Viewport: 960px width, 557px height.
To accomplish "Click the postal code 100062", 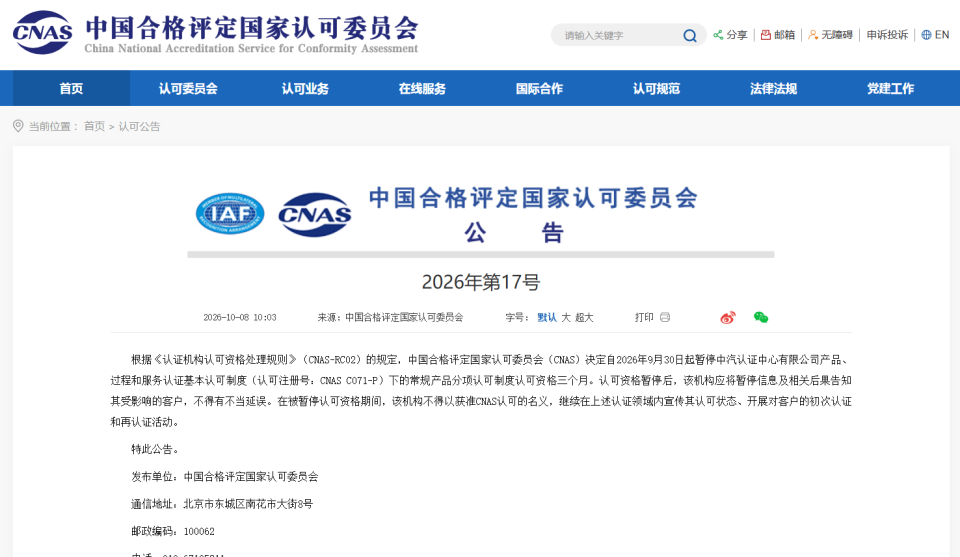I will [199, 531].
